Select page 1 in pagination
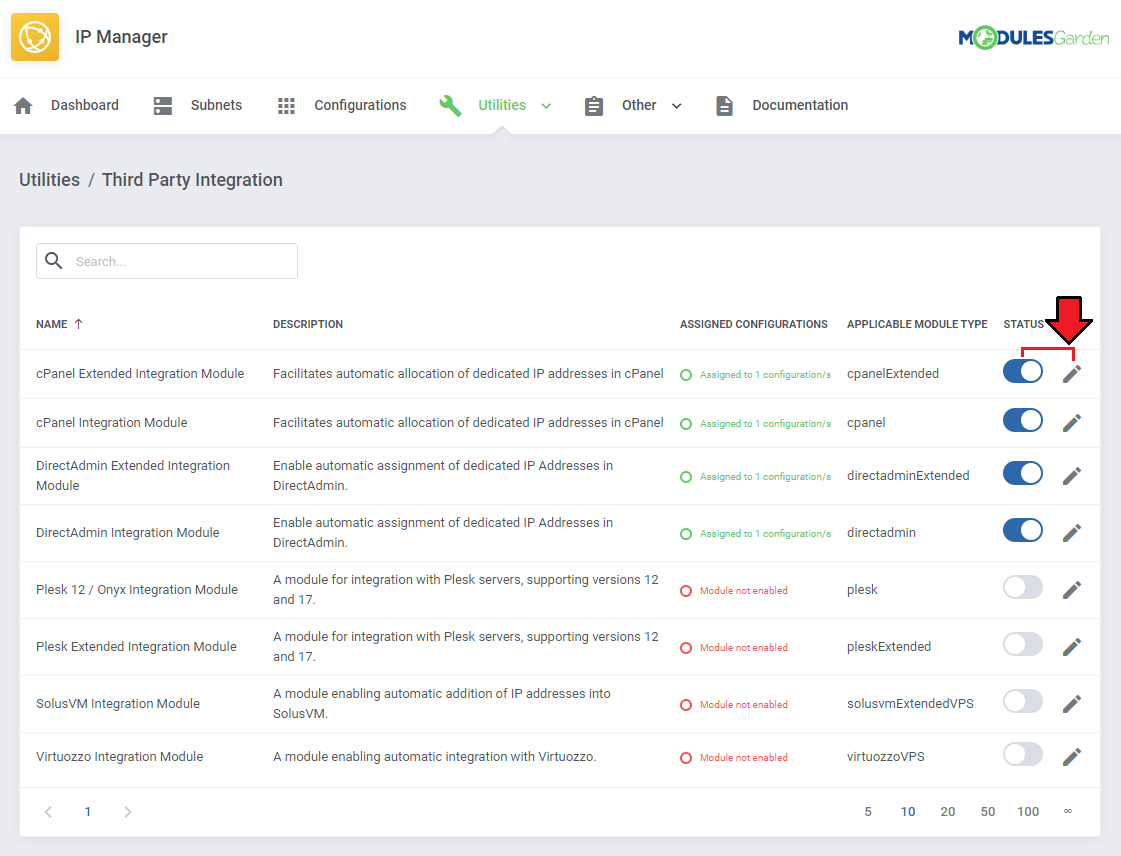This screenshot has width=1121, height=856. tap(88, 812)
